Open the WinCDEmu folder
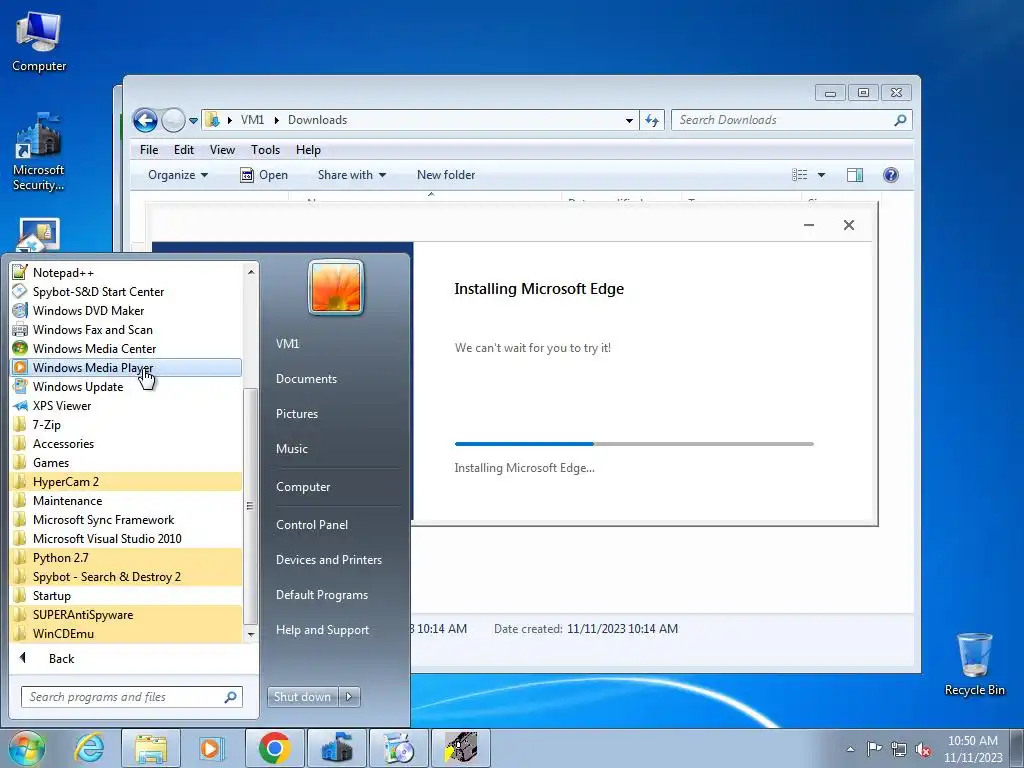Viewport: 1024px width, 768px height. 126,633
